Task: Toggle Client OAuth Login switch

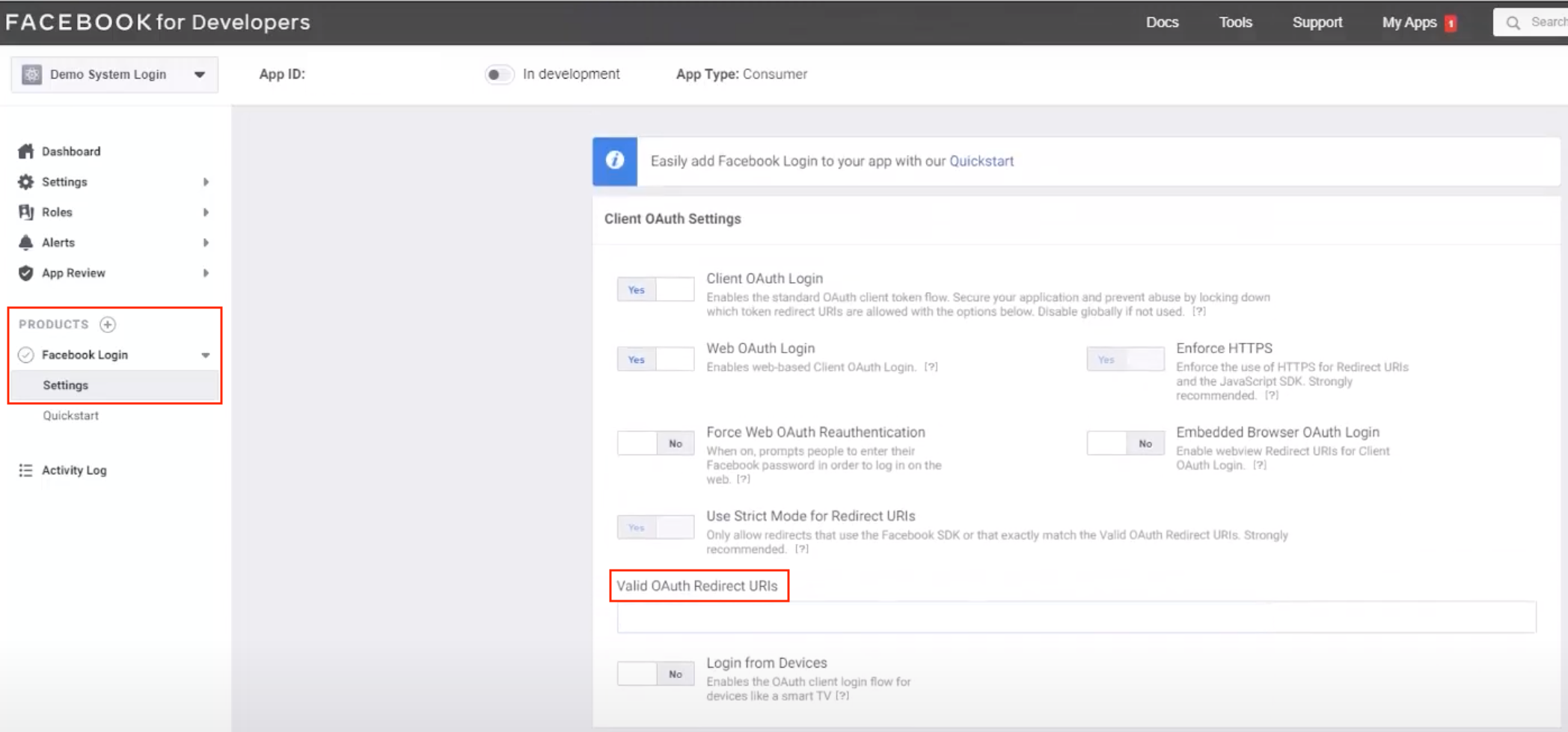Action: point(655,290)
